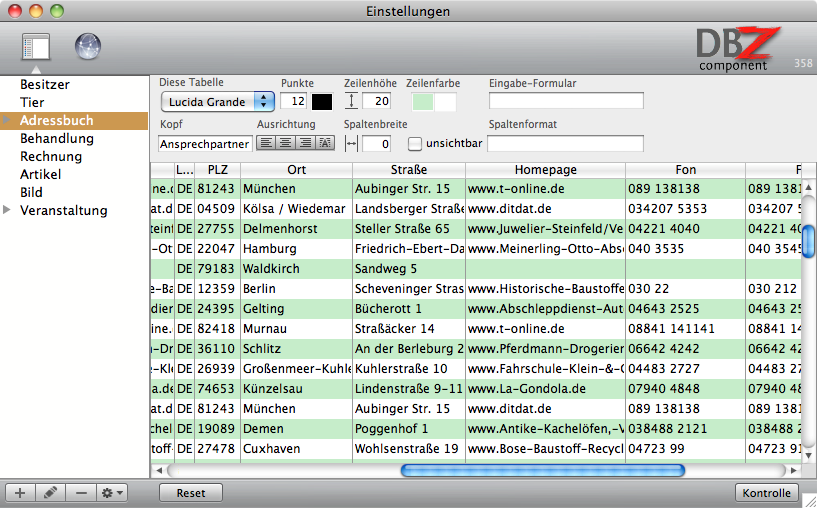Click the Reset button
The height and width of the screenshot is (508, 817).
191,493
